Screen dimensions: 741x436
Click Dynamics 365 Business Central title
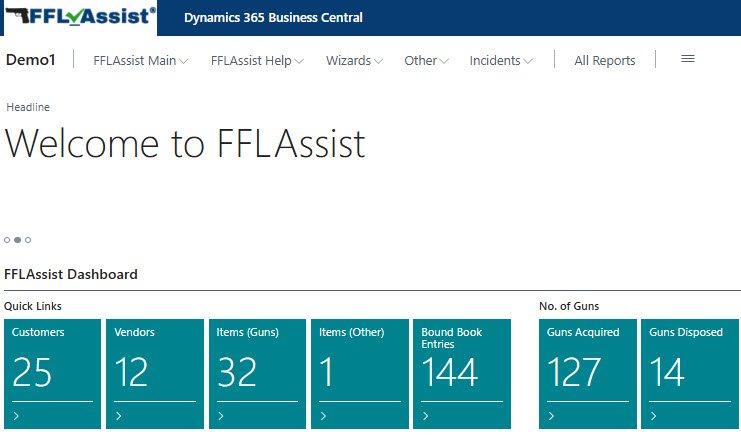click(x=273, y=18)
